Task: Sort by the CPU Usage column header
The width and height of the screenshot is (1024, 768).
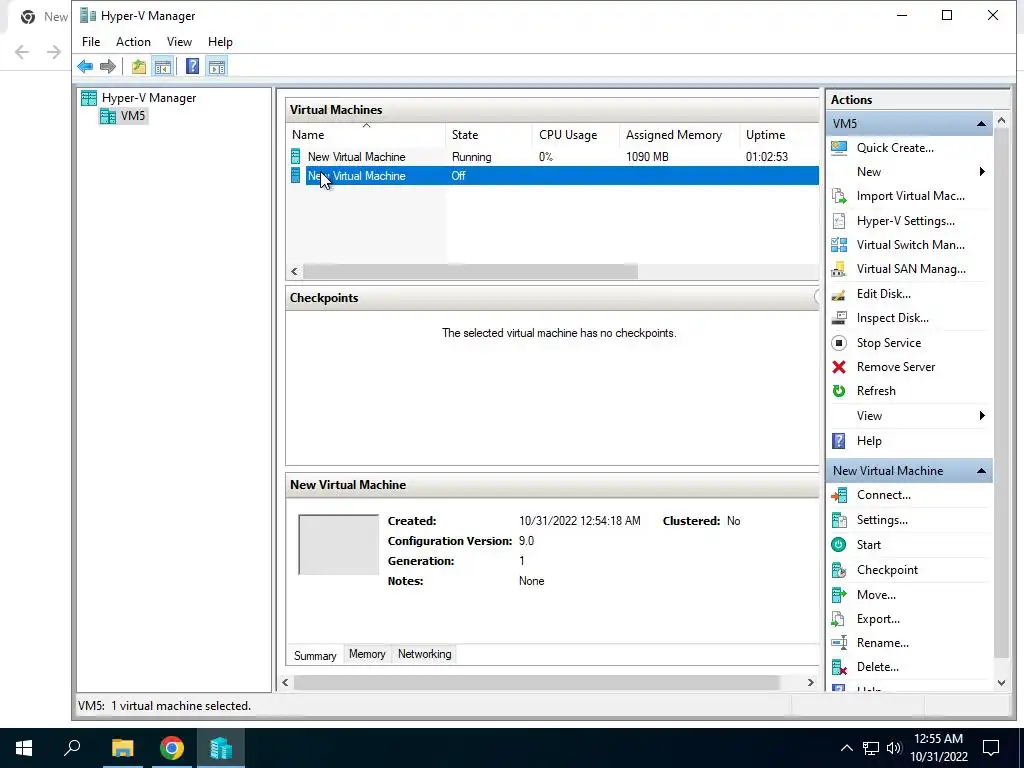Action: [x=575, y=135]
